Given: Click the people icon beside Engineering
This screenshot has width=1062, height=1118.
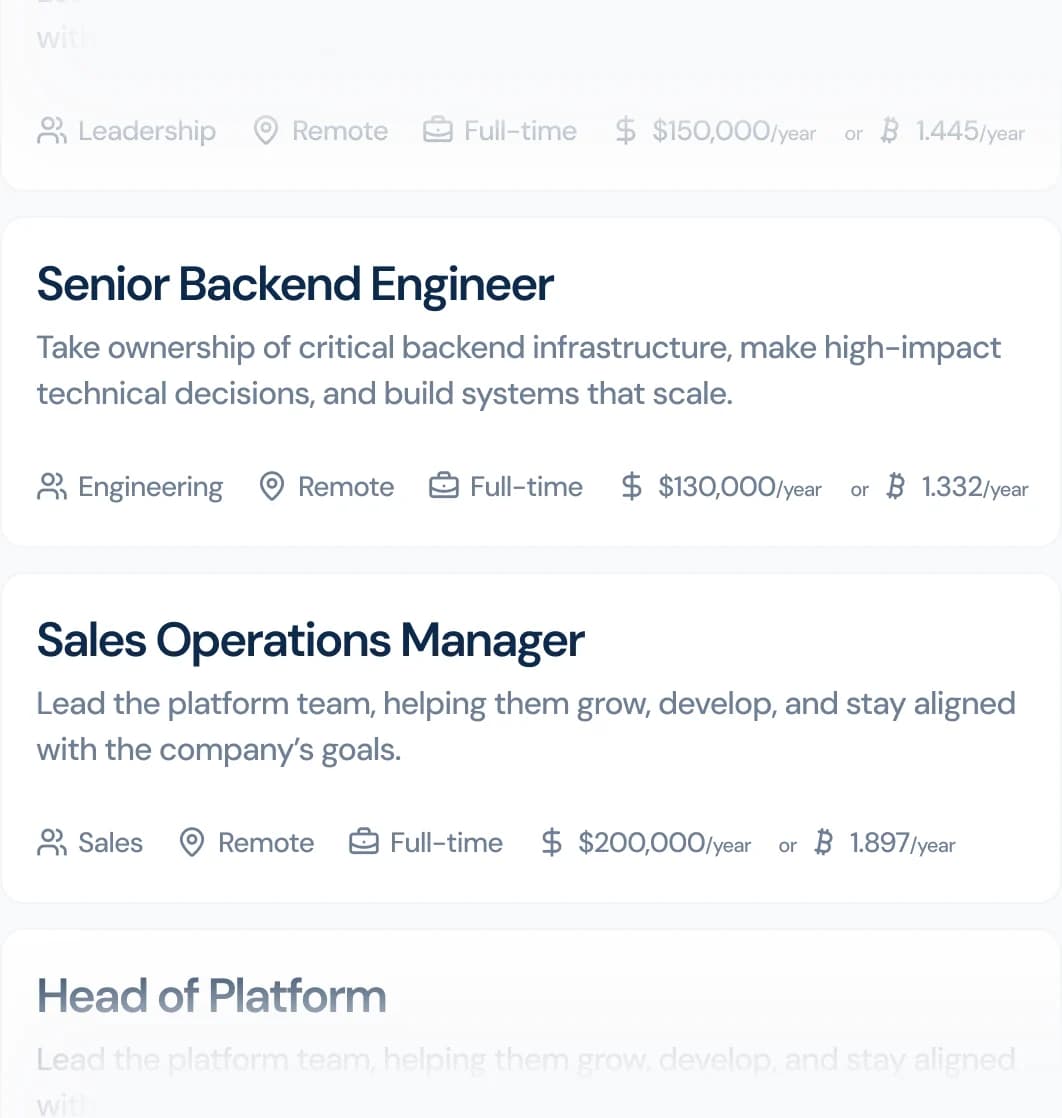Looking at the screenshot, I should pyautogui.click(x=52, y=487).
